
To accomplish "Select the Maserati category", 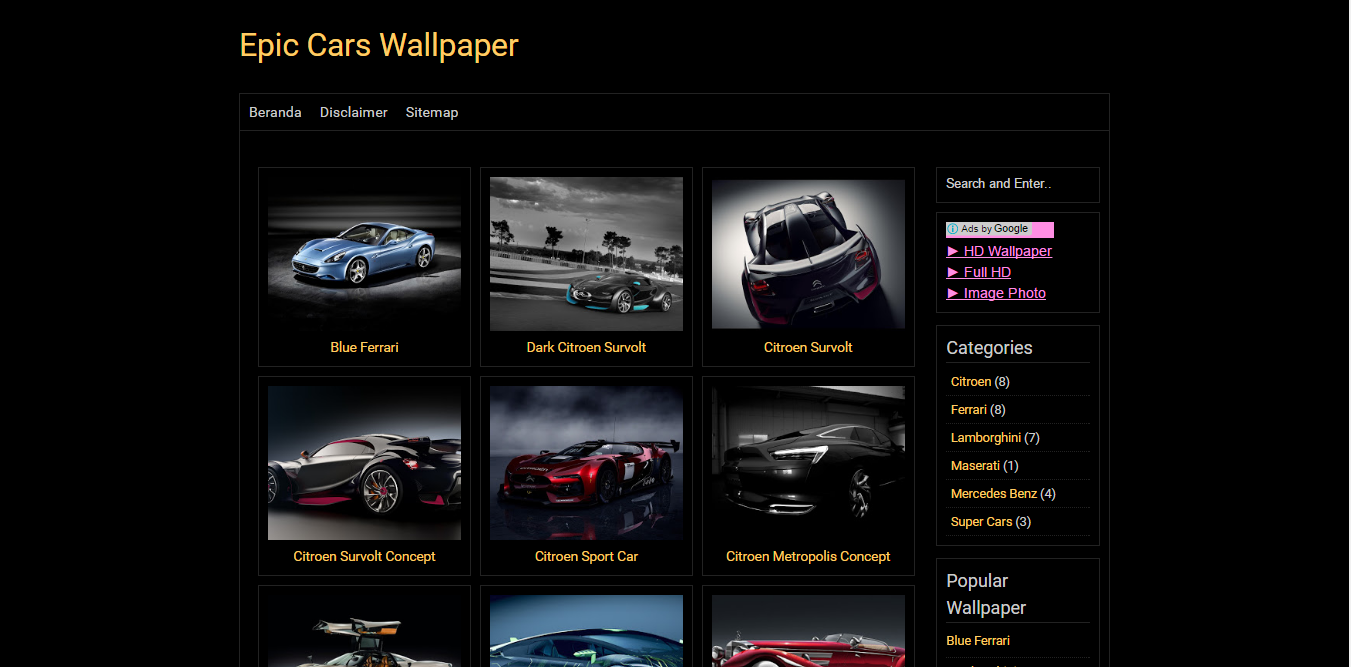I will (975, 466).
